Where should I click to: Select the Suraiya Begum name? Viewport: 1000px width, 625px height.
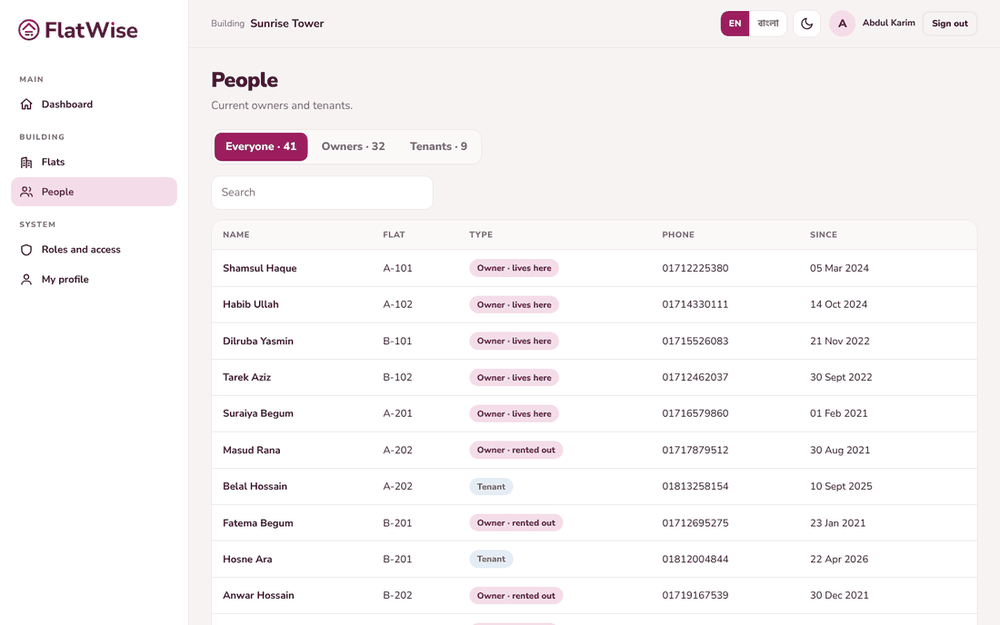(x=258, y=414)
